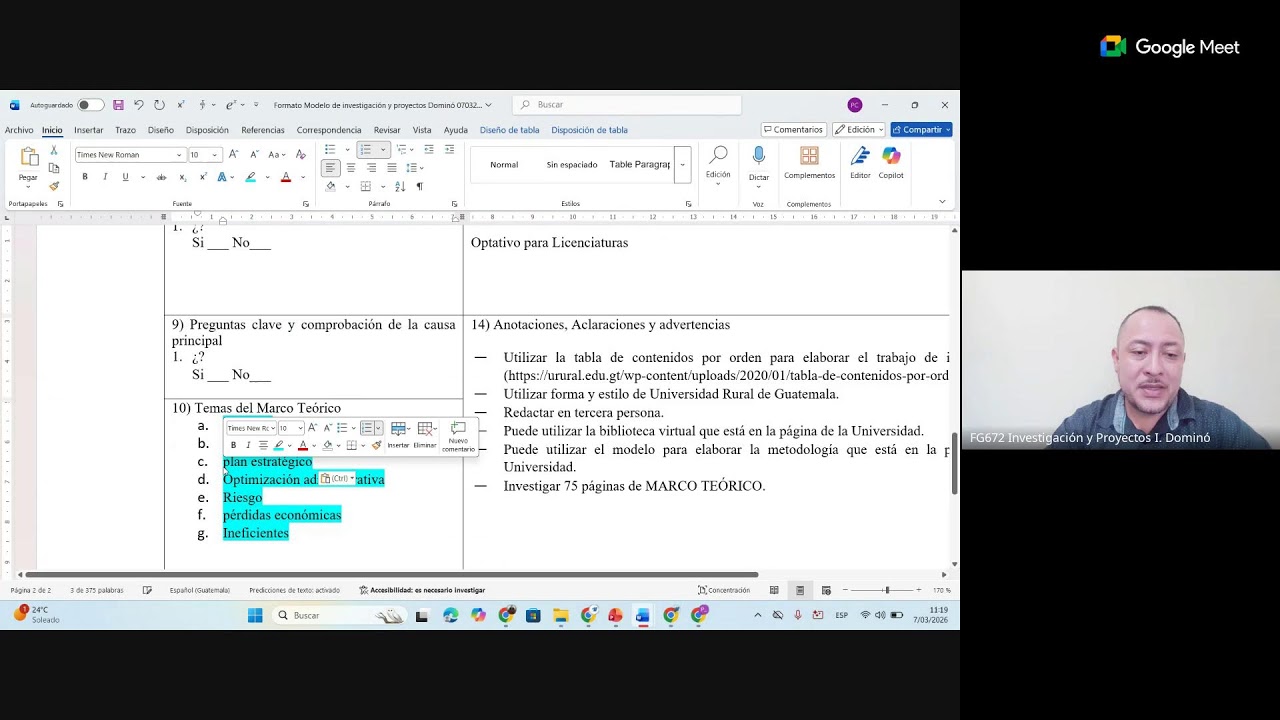Redo the last action
Screen dimensions: 1280x720
(159, 105)
